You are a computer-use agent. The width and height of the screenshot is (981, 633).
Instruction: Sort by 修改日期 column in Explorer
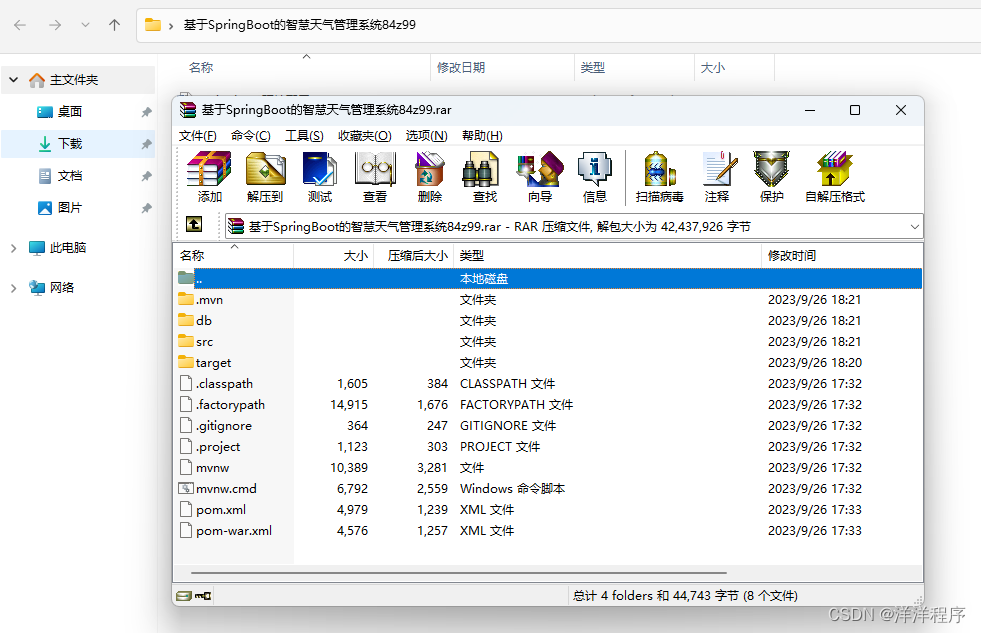502,68
